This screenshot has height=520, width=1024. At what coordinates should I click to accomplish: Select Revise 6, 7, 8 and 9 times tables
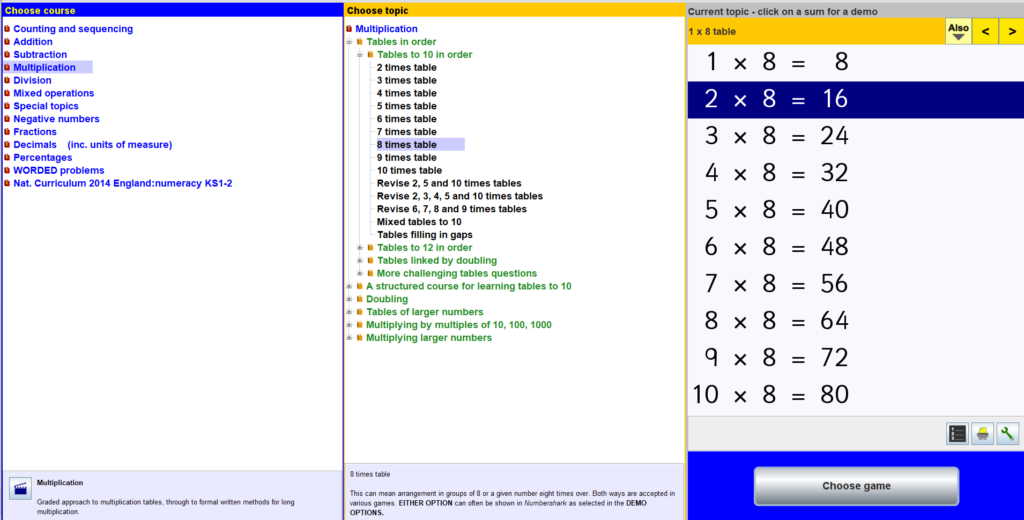pyautogui.click(x=451, y=209)
